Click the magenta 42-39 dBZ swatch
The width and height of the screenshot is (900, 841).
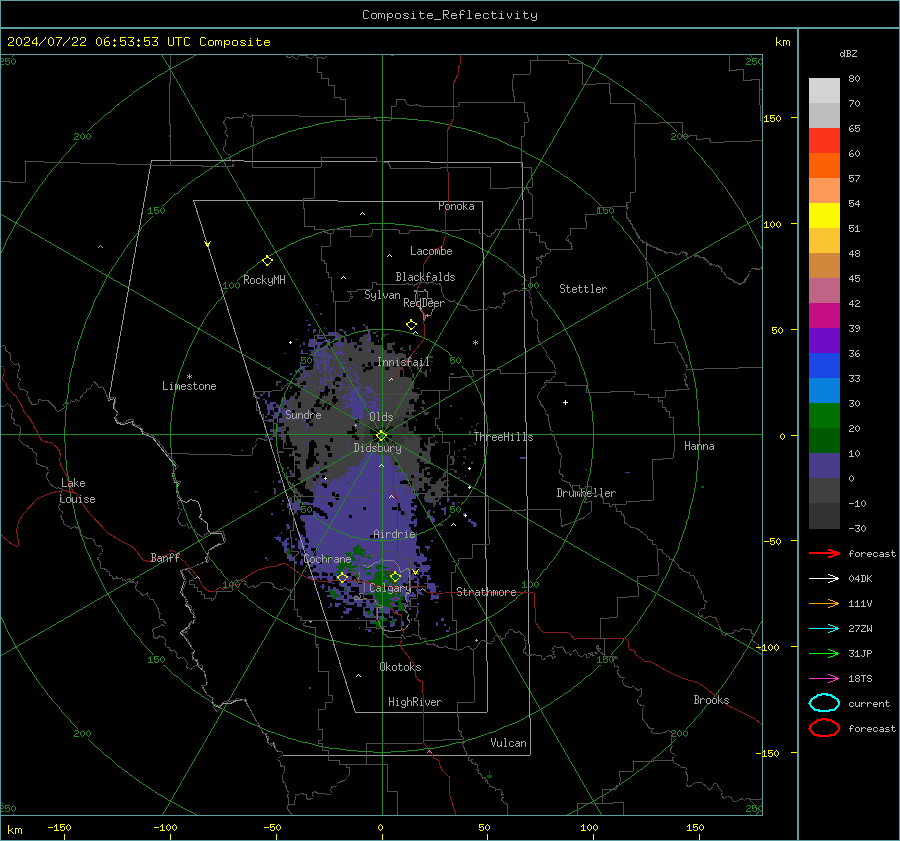[x=824, y=316]
